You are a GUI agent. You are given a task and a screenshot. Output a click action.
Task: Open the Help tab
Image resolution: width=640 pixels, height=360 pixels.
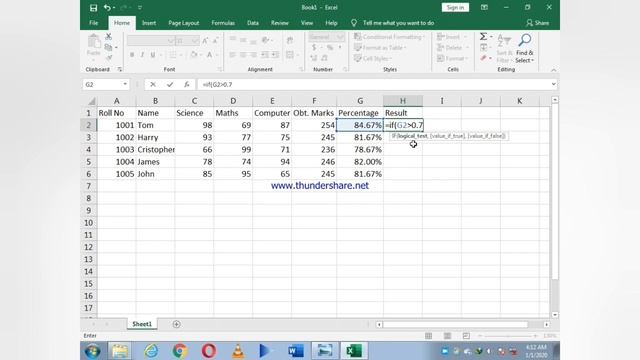coord(331,23)
